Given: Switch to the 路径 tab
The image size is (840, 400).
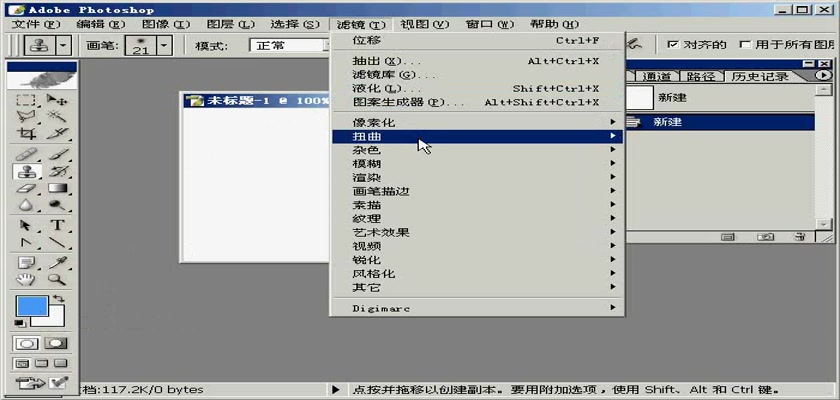Looking at the screenshot, I should (x=701, y=77).
